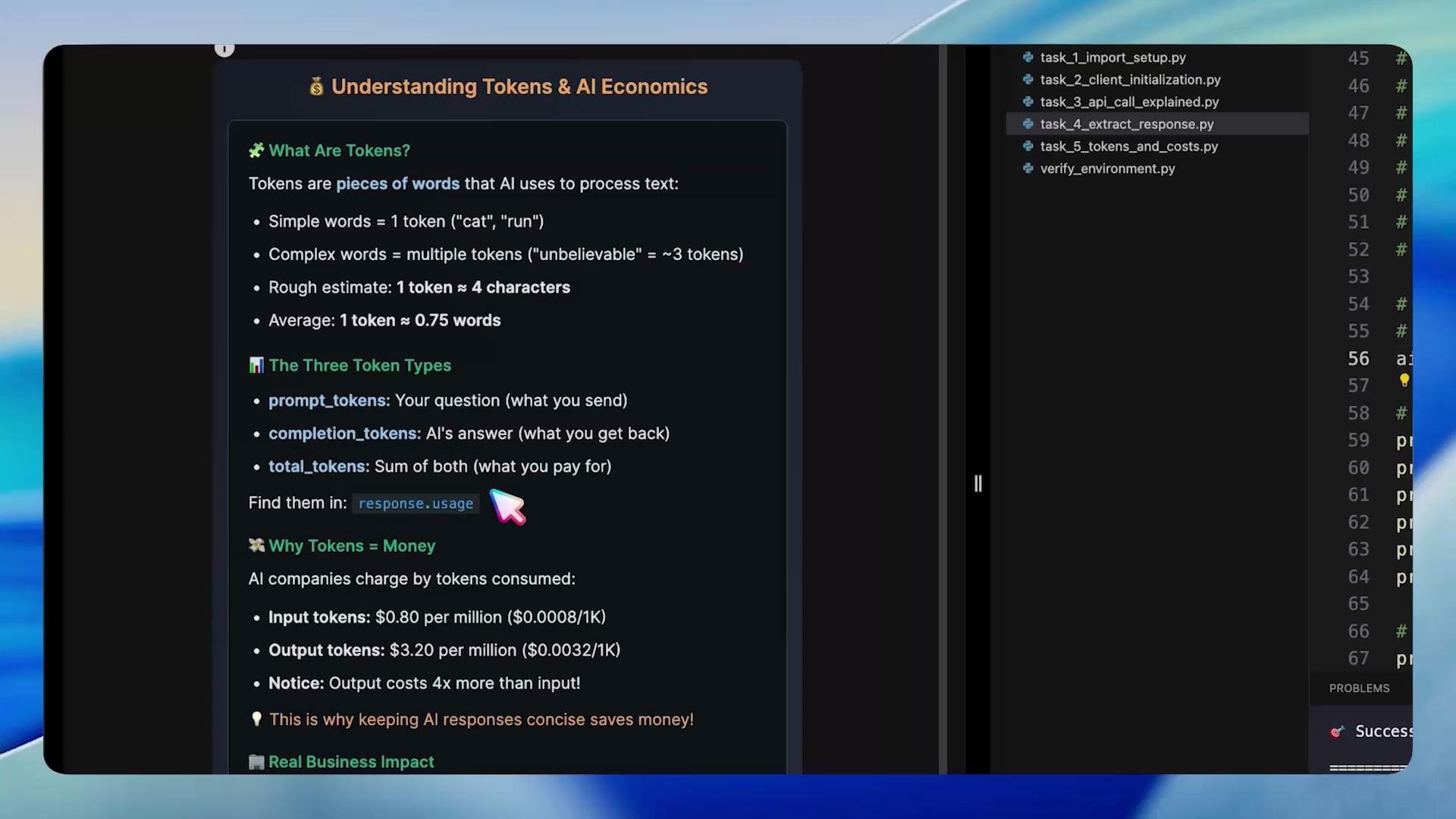Viewport: 1456px width, 819px height.
Task: Click the 'Notice:' label about output costs
Action: coord(297,683)
